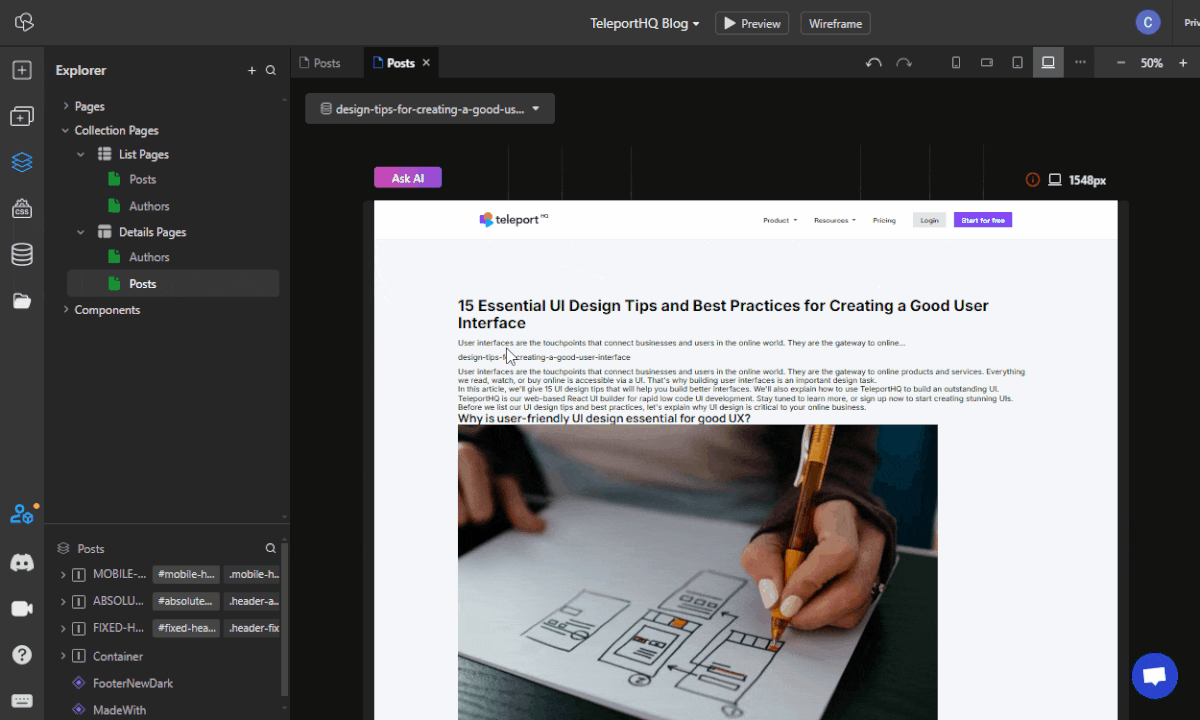
Task: Select Posts under List Pages
Action: pos(142,180)
